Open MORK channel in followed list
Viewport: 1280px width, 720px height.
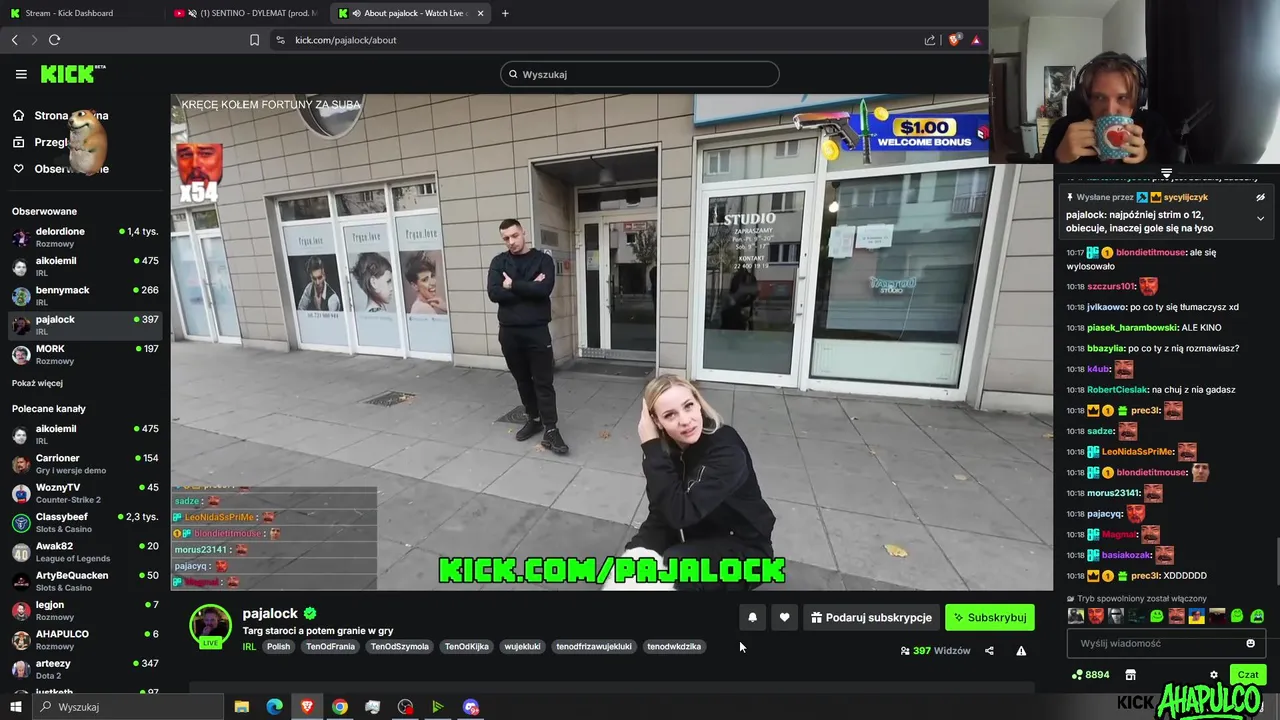(x=85, y=354)
